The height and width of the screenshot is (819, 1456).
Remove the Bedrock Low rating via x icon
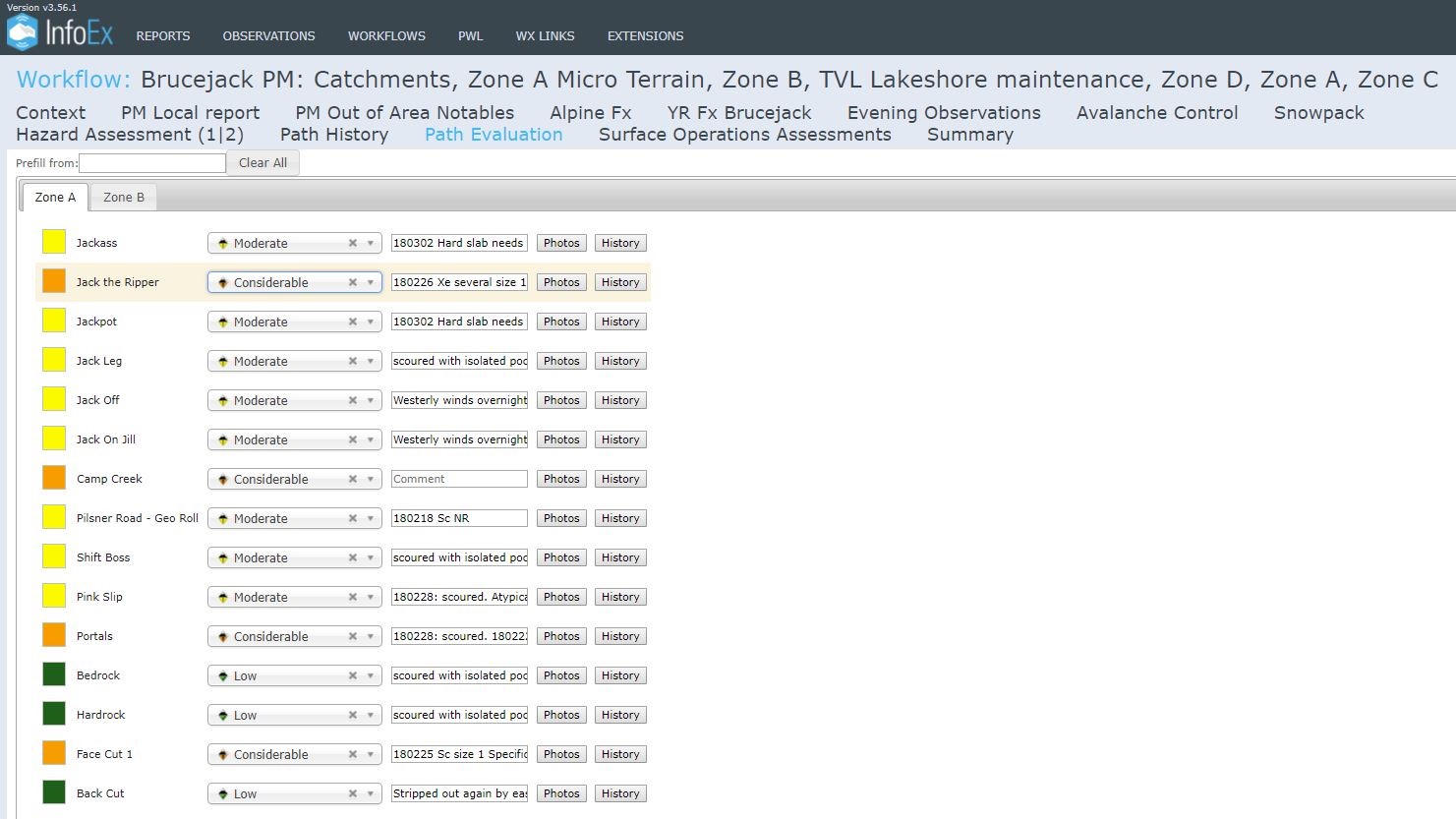[x=352, y=675]
